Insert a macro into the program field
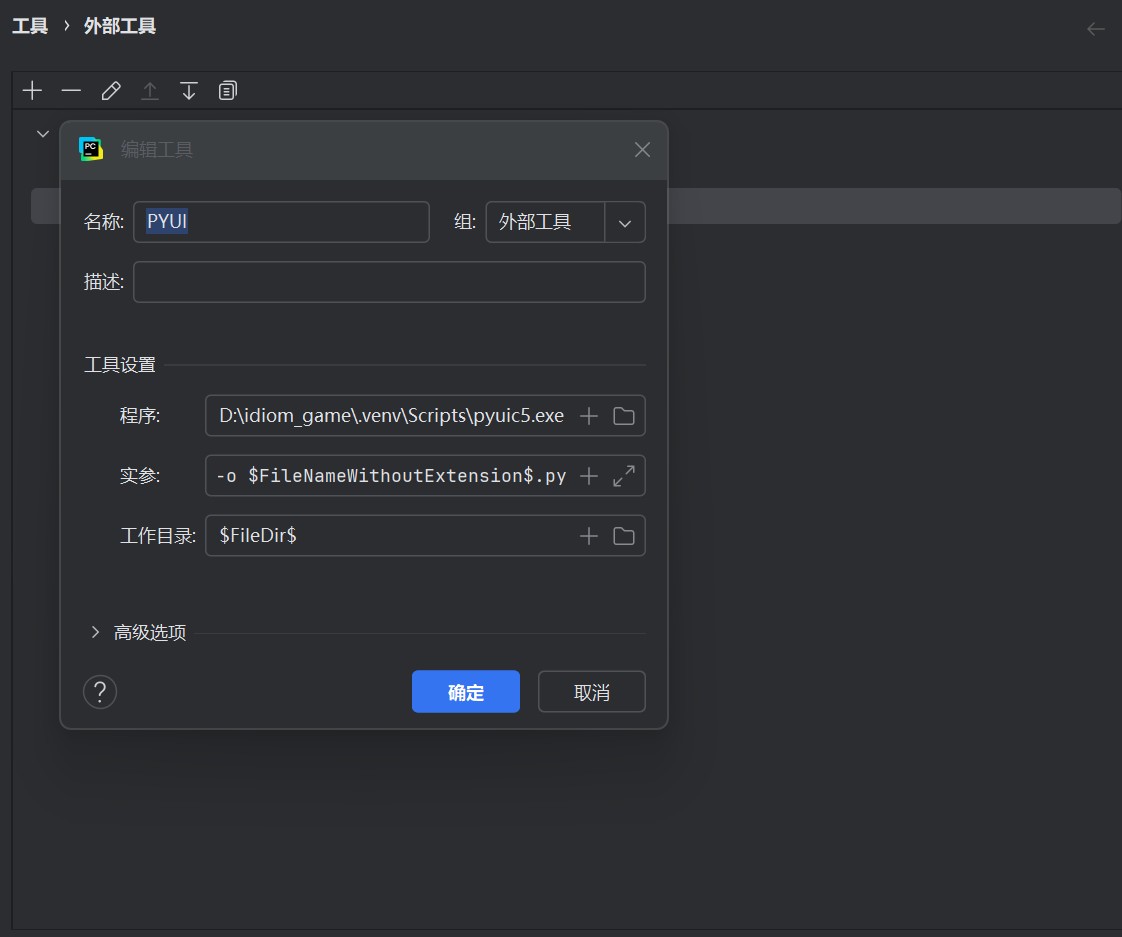 (588, 415)
